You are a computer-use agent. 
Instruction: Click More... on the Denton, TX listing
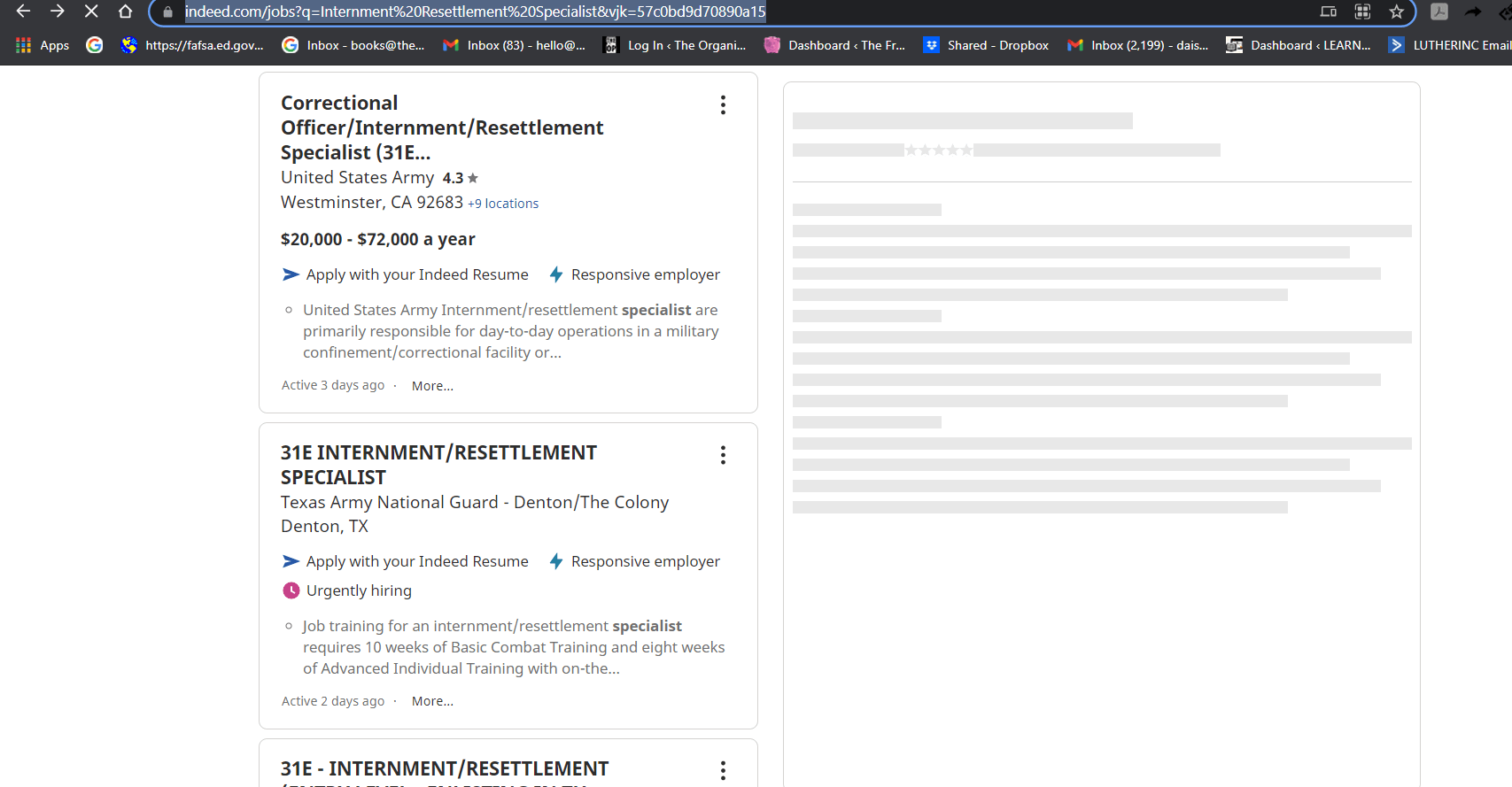432,701
